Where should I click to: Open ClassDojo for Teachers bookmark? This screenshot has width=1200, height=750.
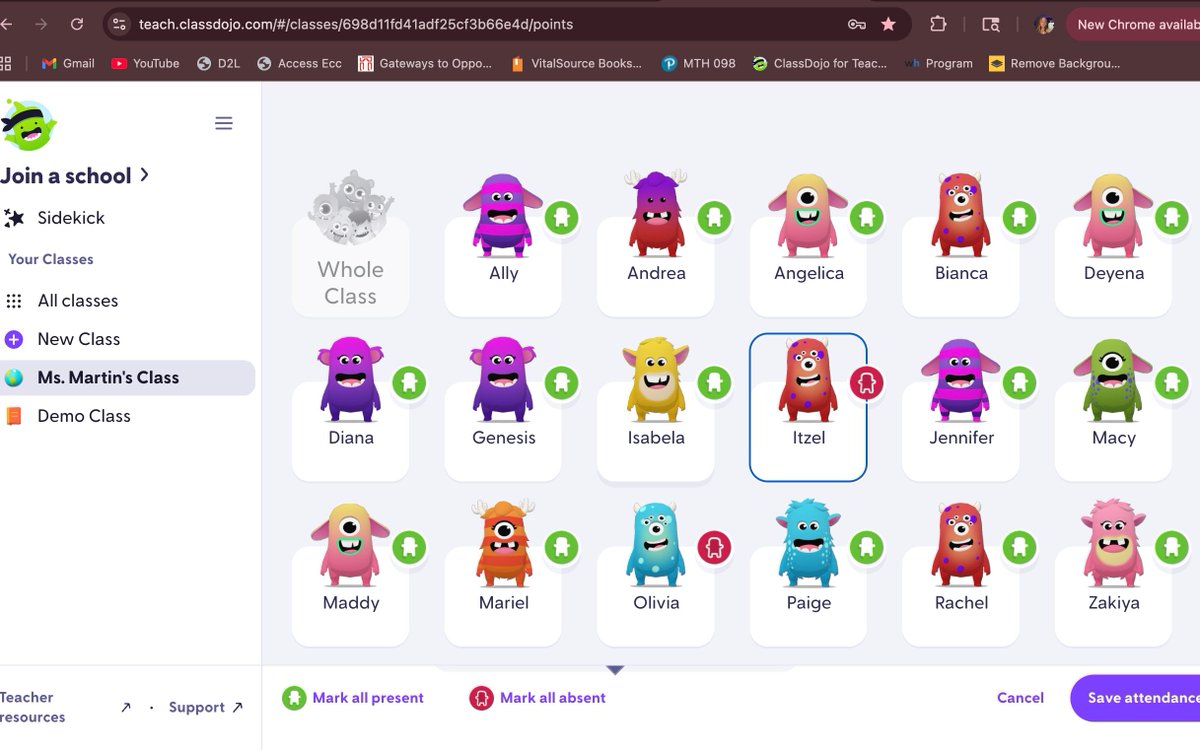[819, 63]
